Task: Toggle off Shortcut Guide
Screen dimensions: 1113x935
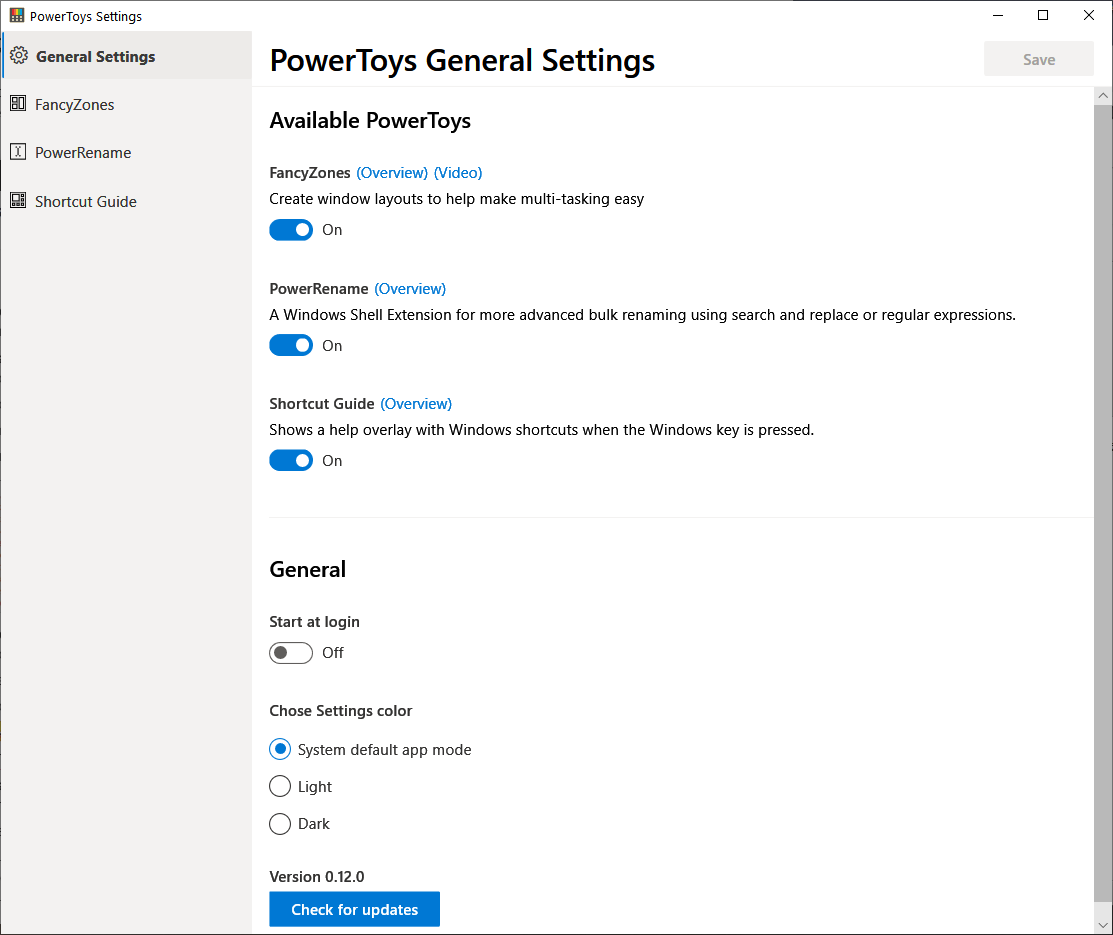Action: pos(291,460)
